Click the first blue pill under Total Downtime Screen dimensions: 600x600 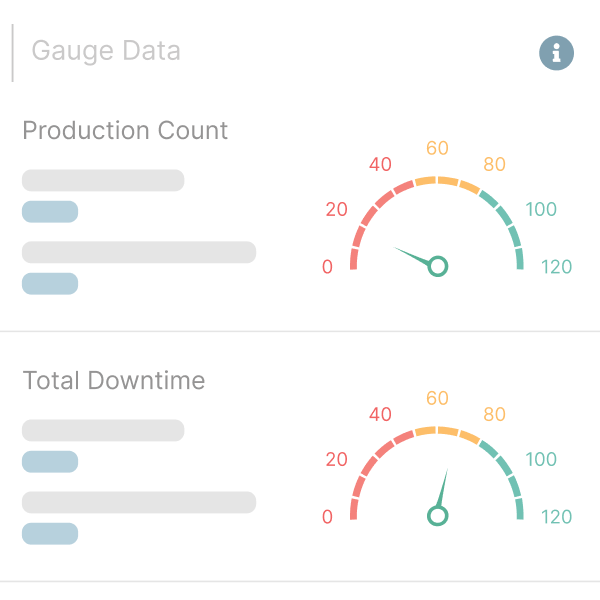(x=50, y=462)
